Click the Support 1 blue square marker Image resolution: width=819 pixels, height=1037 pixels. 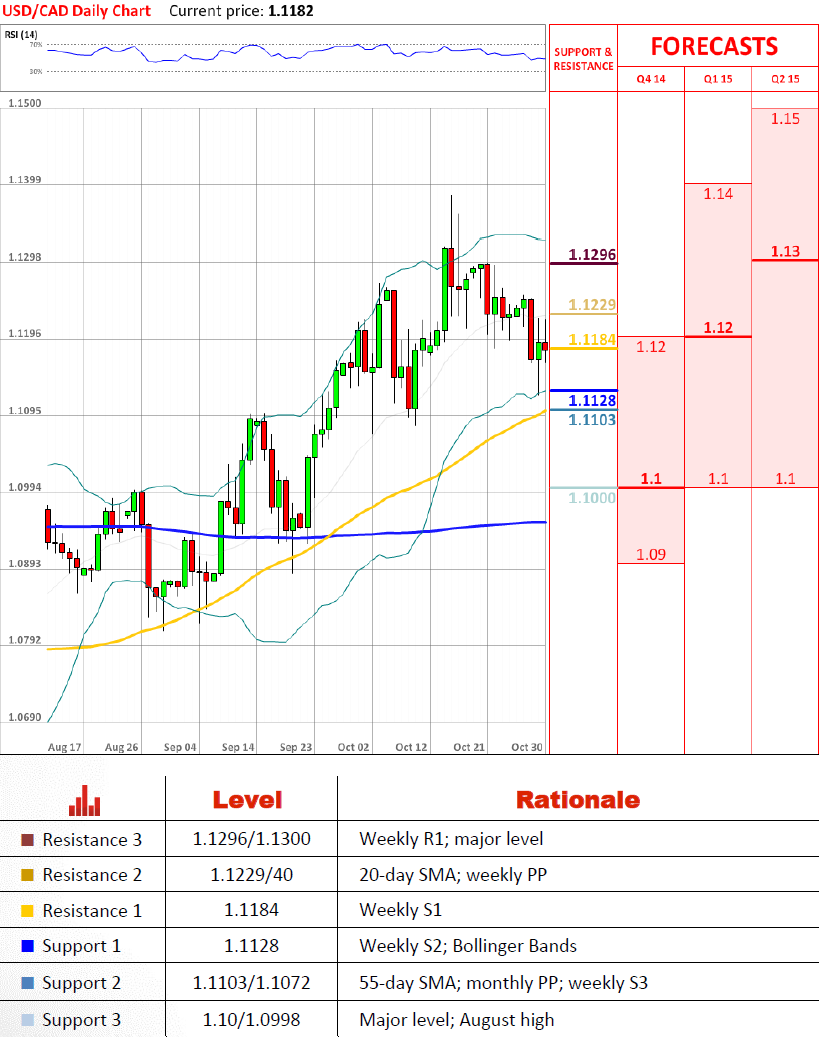click(x=27, y=946)
